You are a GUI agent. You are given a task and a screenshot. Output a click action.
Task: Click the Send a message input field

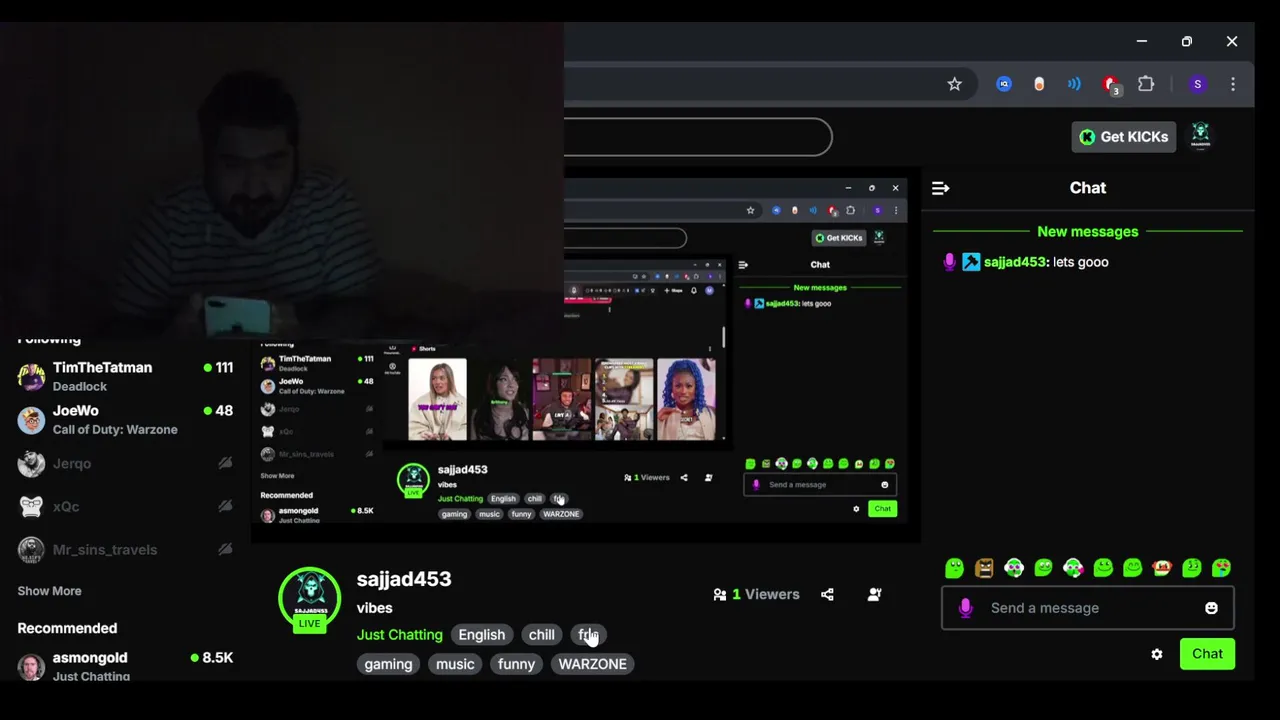[1088, 608]
